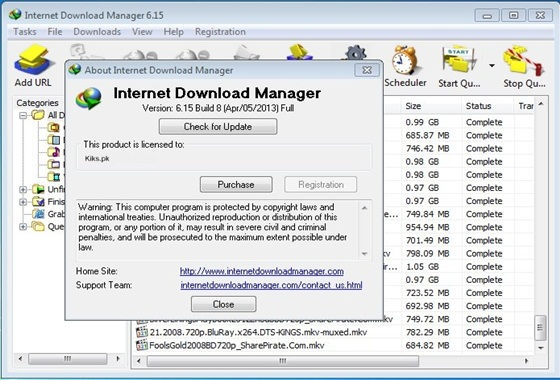Select the Unfinished folder icon
560x380 pixels.
point(38,189)
